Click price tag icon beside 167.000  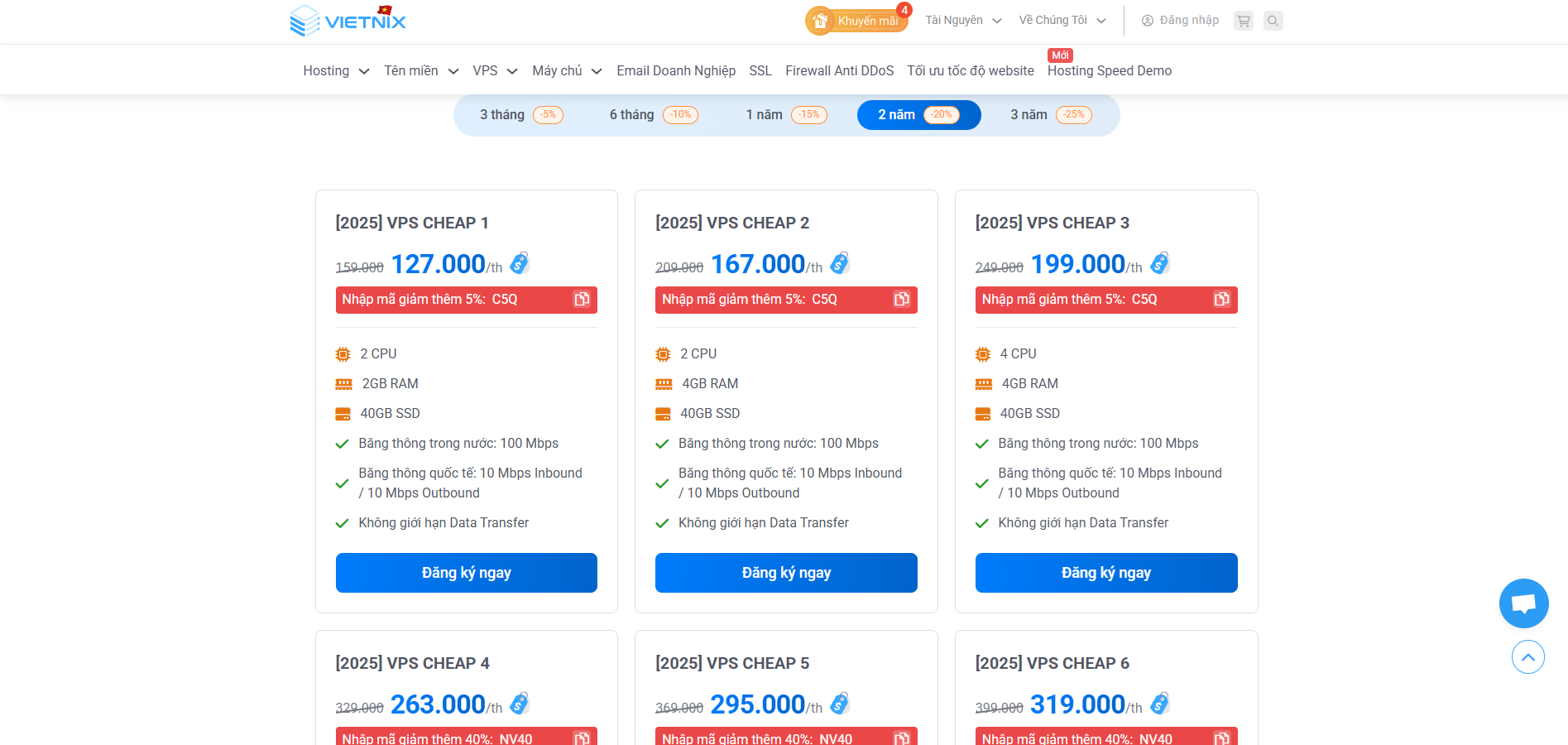coord(840,263)
